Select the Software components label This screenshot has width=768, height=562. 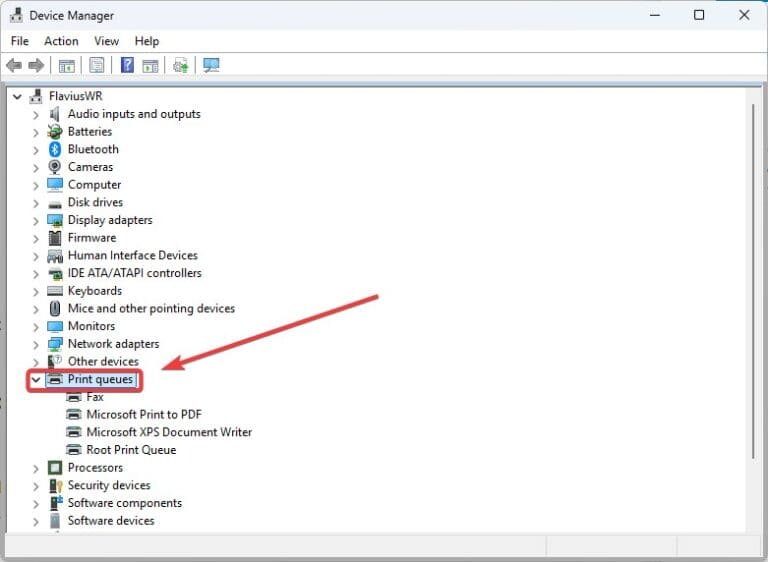click(x=125, y=503)
